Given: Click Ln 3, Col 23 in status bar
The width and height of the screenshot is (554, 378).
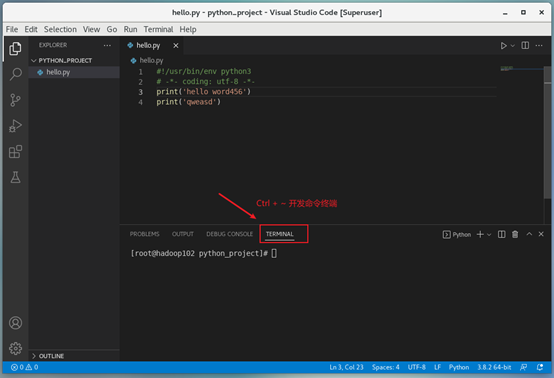Looking at the screenshot, I should coord(346,367).
